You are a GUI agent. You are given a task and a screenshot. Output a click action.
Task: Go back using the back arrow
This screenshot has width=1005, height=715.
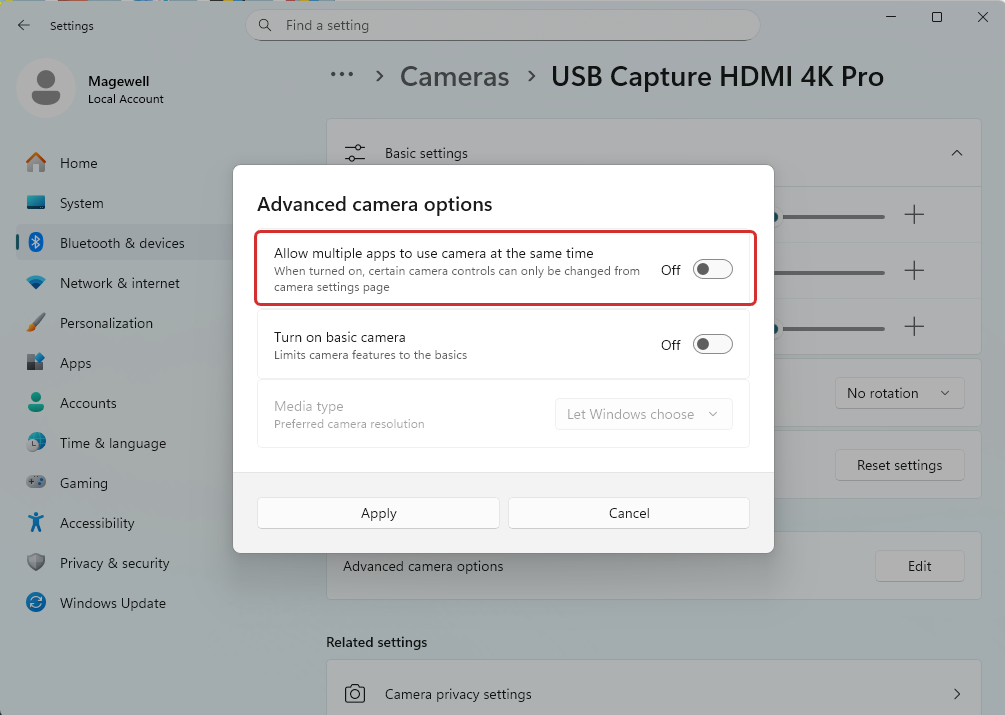pos(24,25)
